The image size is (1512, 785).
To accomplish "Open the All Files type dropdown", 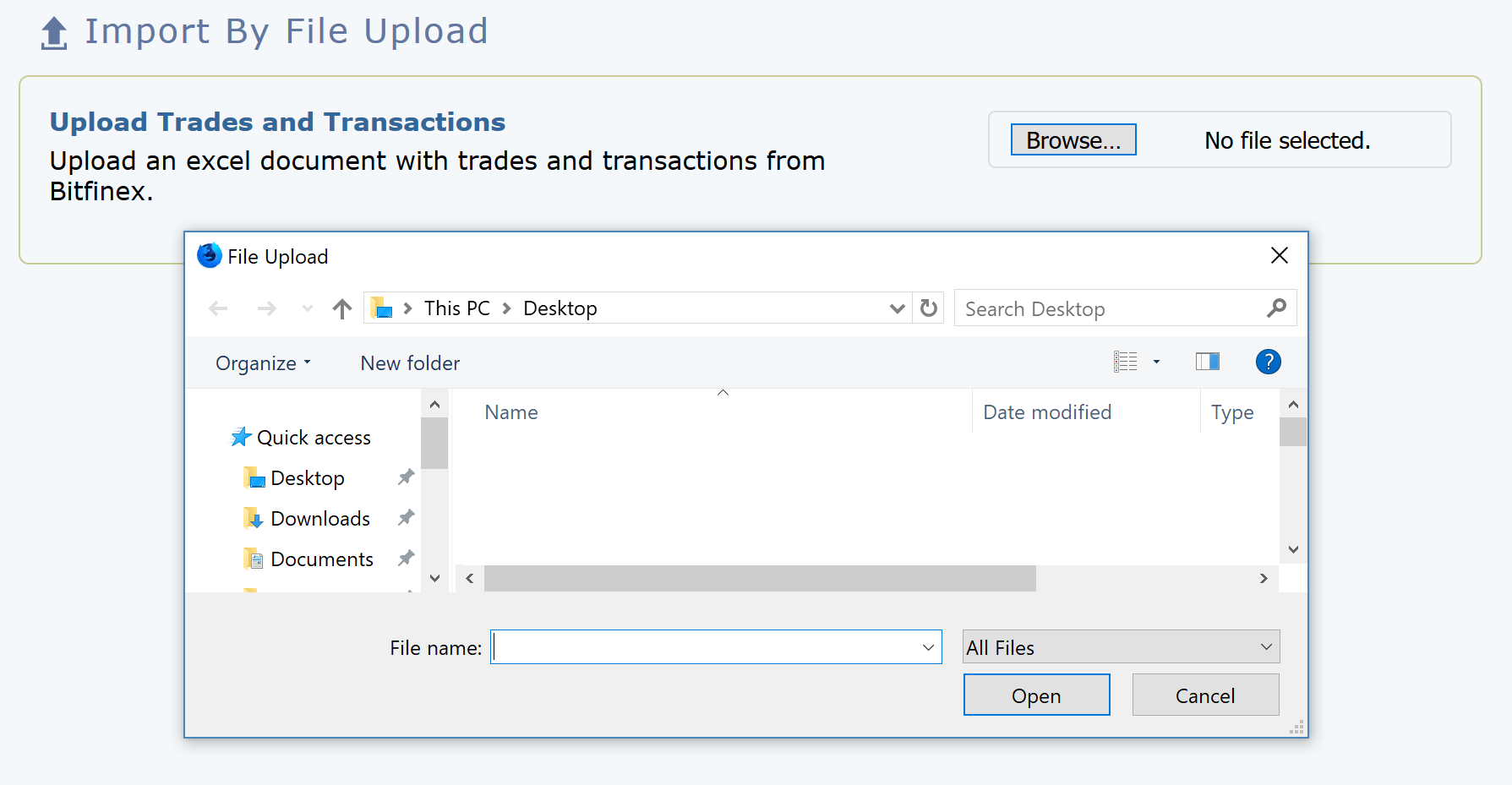I will (1121, 647).
